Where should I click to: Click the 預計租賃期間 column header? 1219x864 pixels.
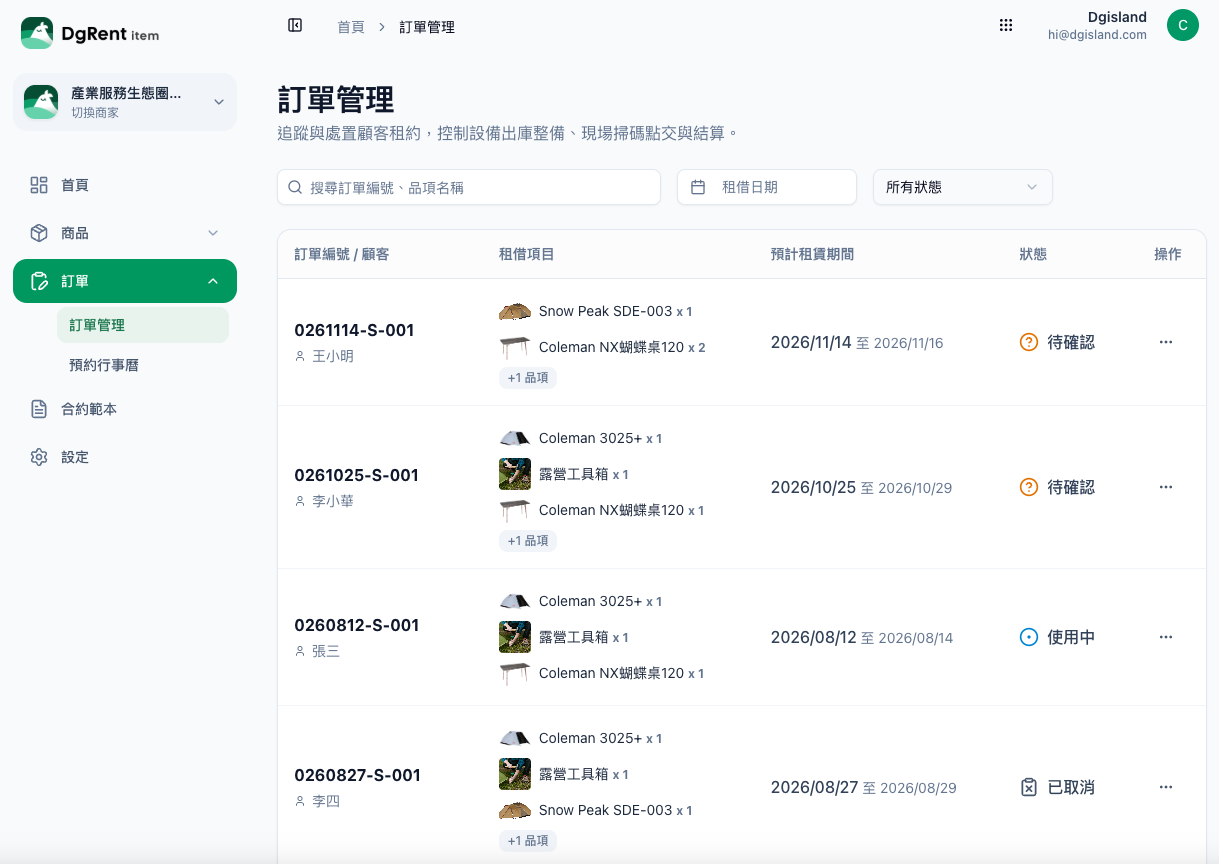[812, 254]
